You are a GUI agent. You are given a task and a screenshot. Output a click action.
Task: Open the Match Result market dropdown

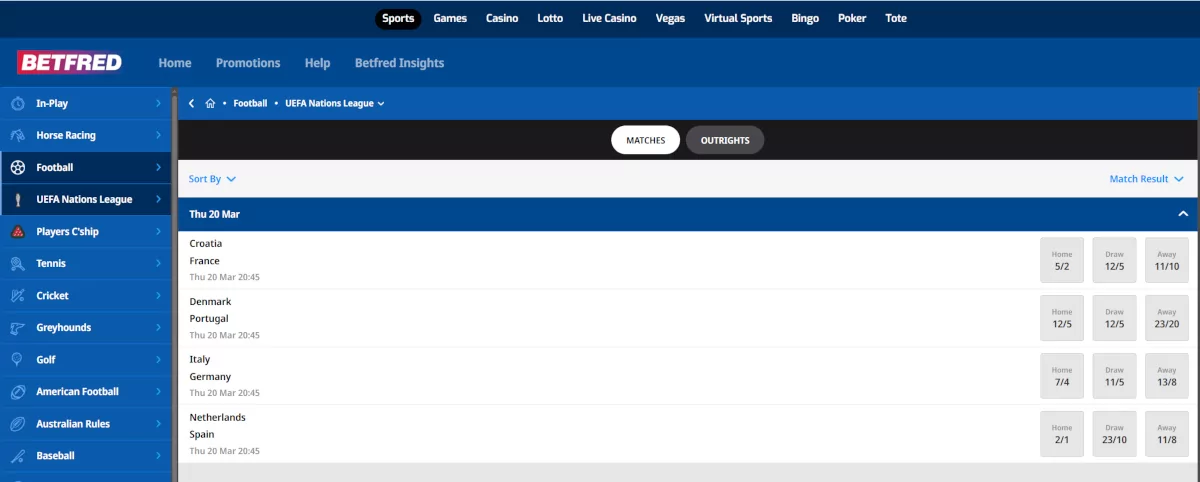click(x=1146, y=179)
